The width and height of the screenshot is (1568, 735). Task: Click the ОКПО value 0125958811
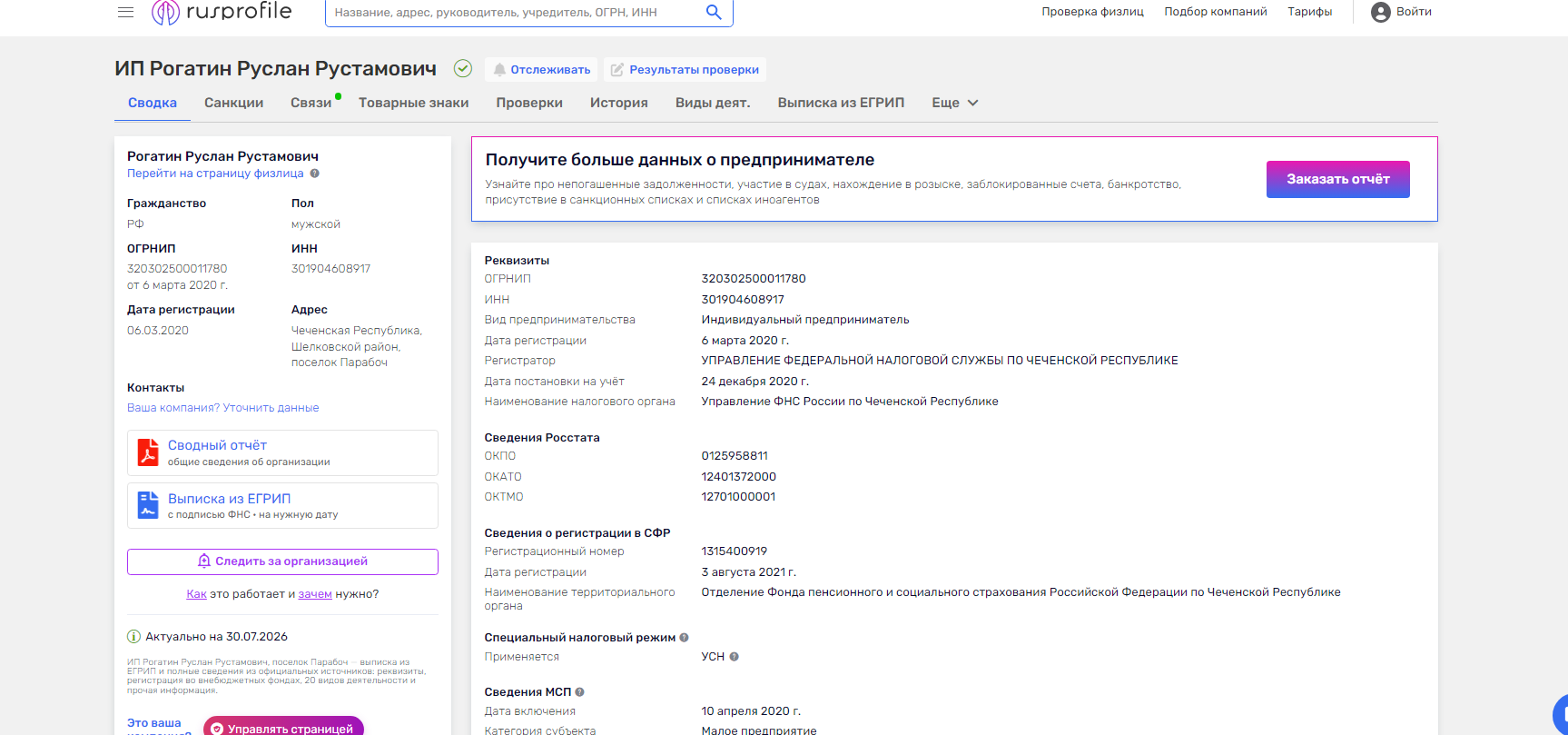coord(735,456)
